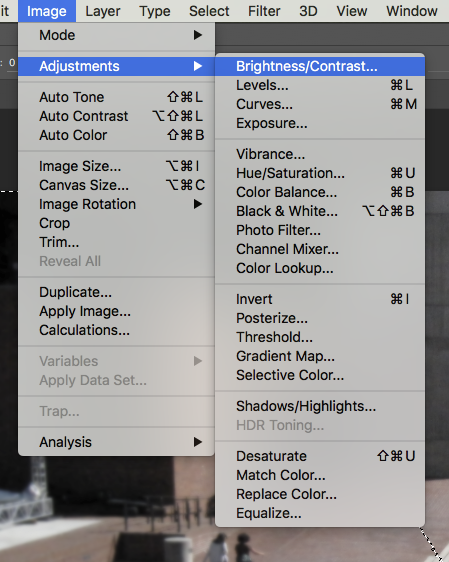Choose Levels from Adjustments submenu
The height and width of the screenshot is (562, 449).
tap(320, 85)
